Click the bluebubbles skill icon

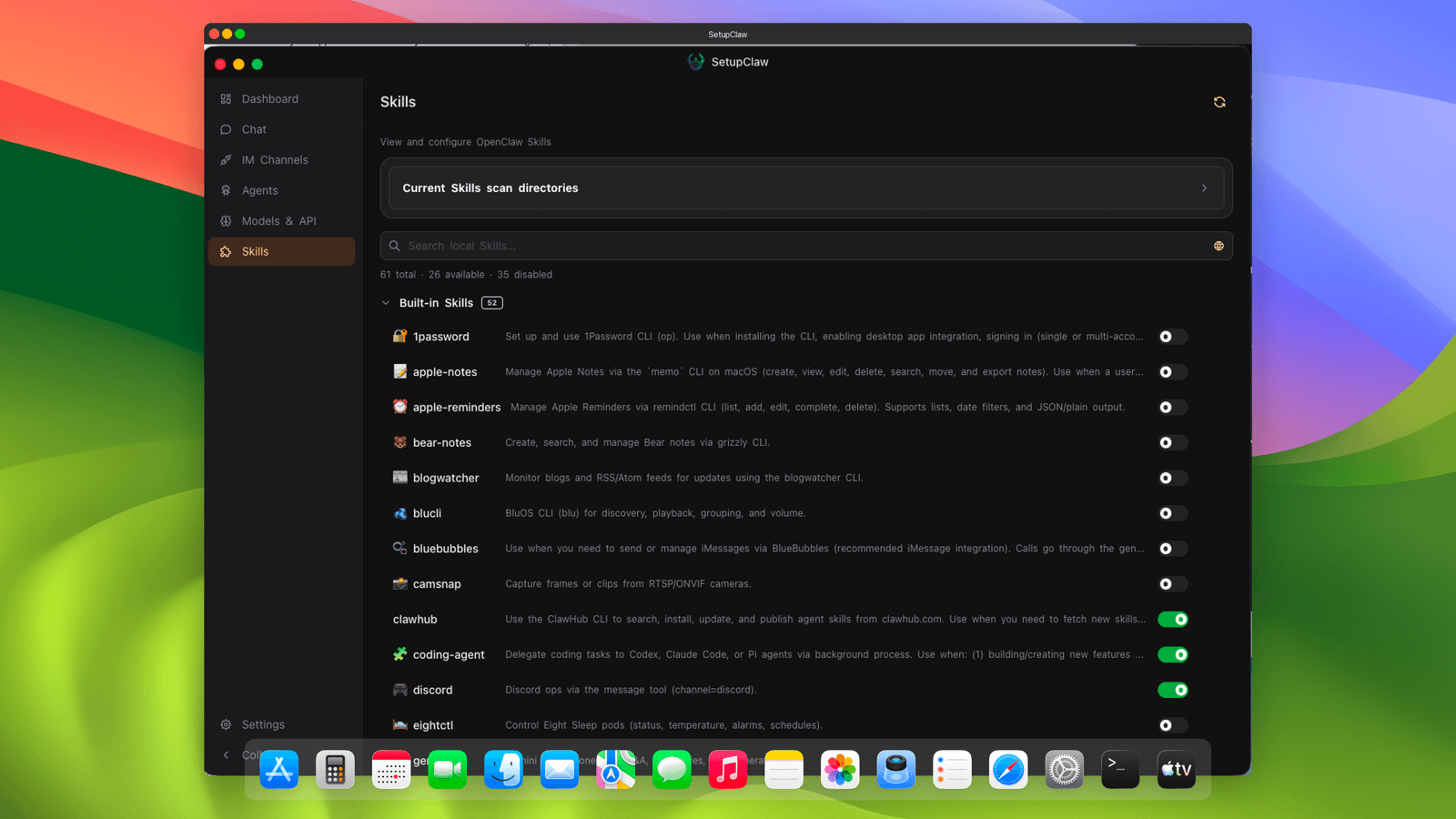[x=399, y=548]
